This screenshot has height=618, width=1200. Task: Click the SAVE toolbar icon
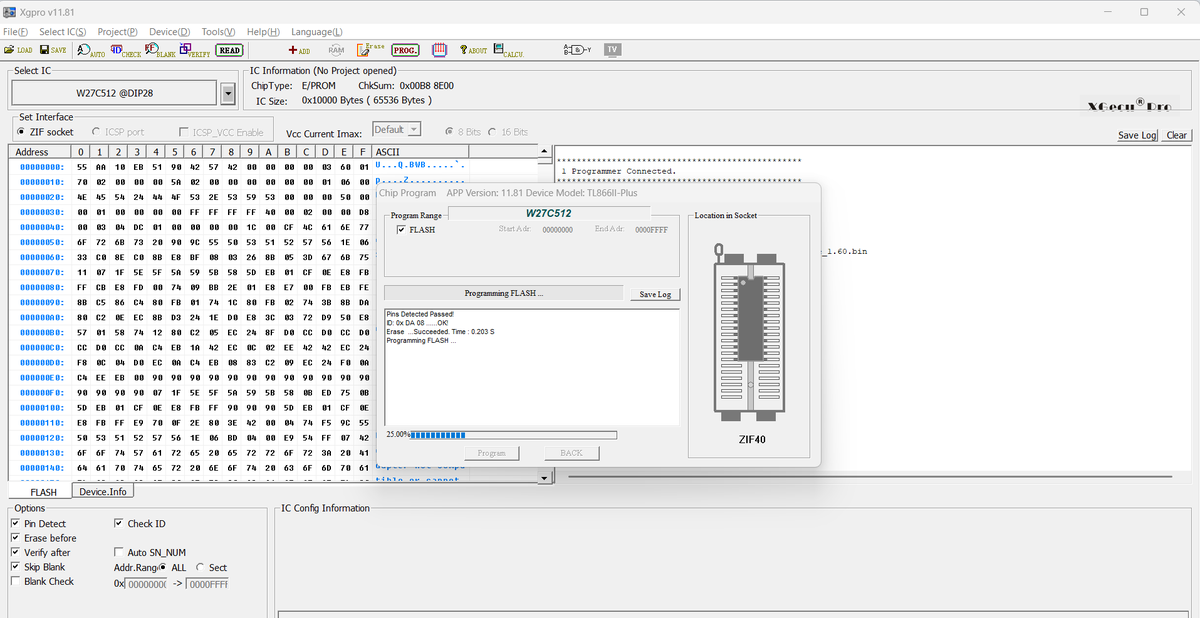point(53,50)
